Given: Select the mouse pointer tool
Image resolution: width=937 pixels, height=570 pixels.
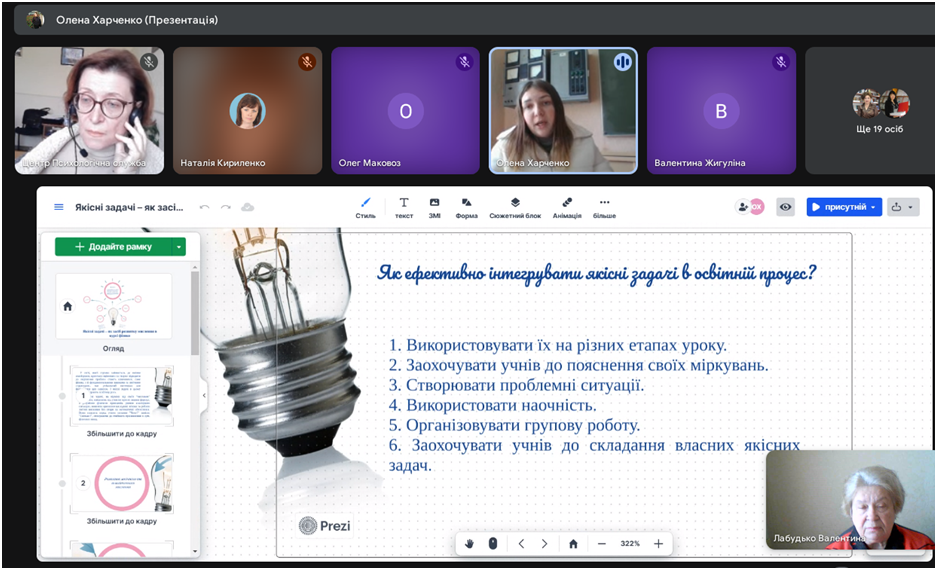Looking at the screenshot, I should tap(493, 543).
